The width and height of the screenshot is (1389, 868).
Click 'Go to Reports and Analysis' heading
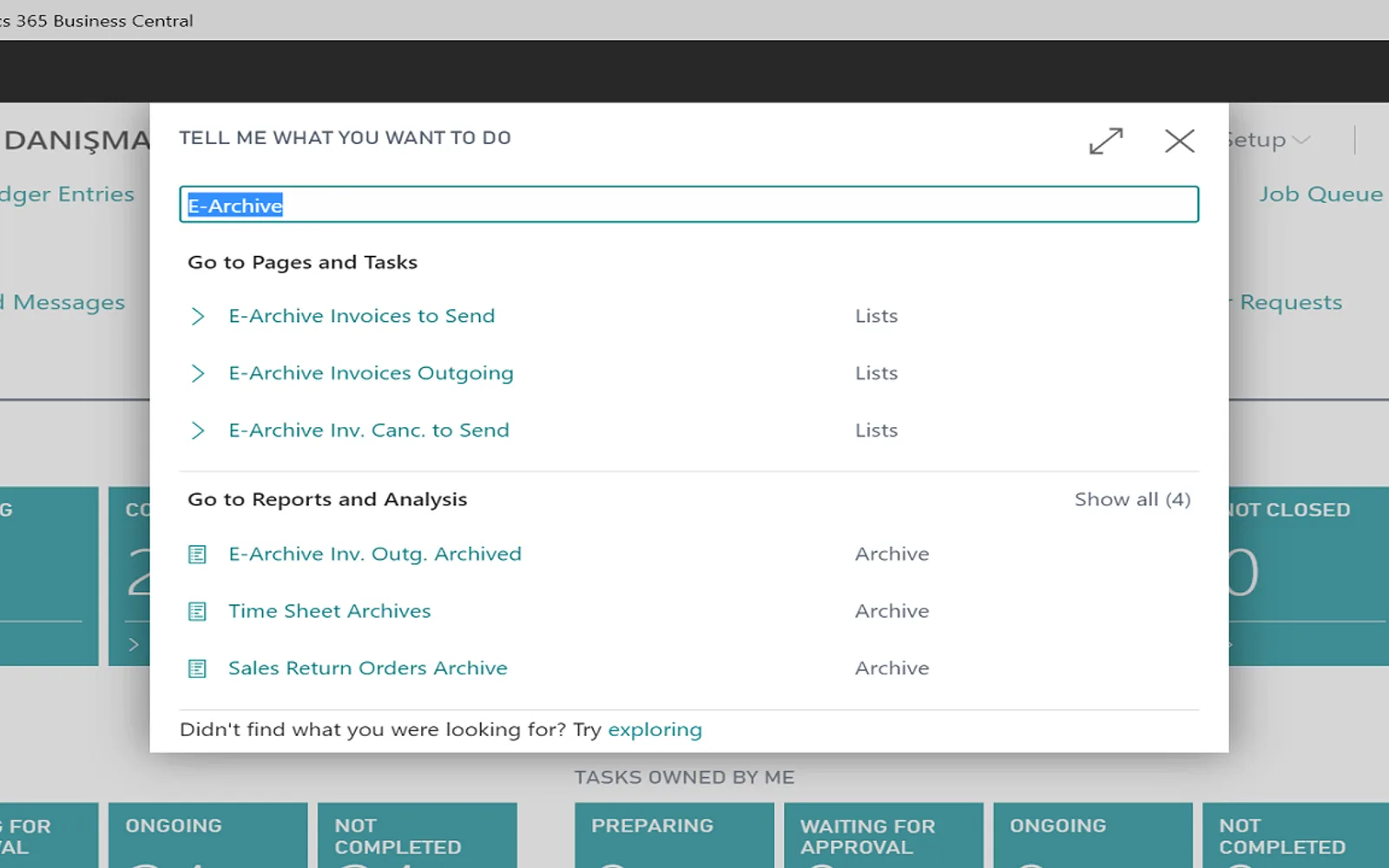tap(327, 499)
